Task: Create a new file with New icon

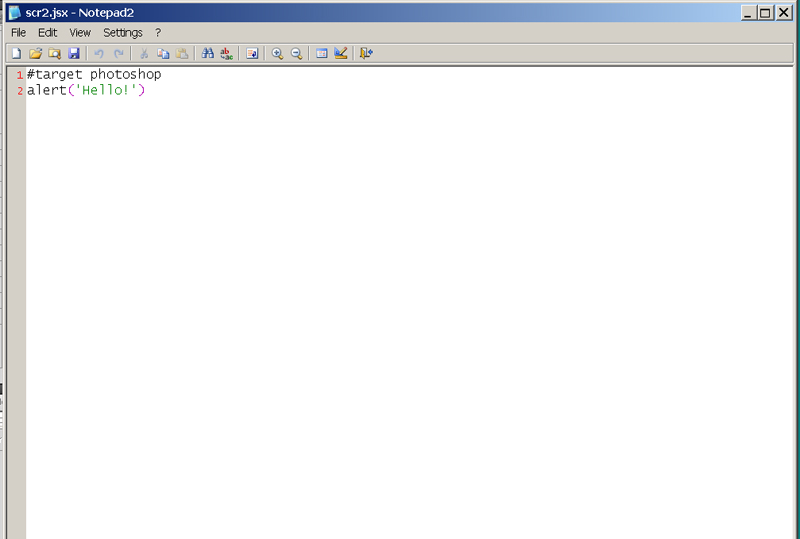Action: tap(16, 53)
